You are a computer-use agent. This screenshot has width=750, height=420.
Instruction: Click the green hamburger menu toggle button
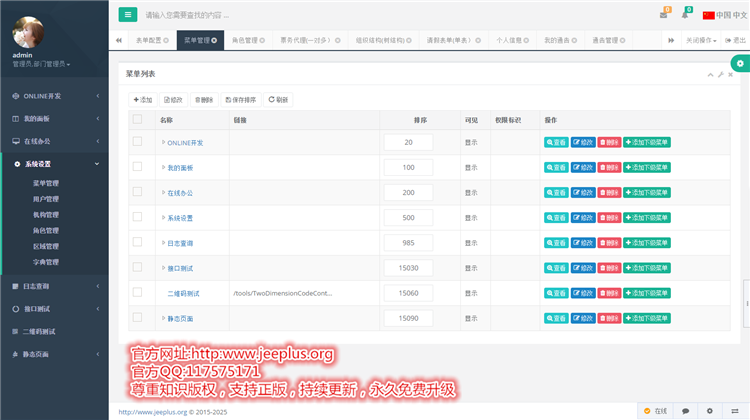point(127,14)
